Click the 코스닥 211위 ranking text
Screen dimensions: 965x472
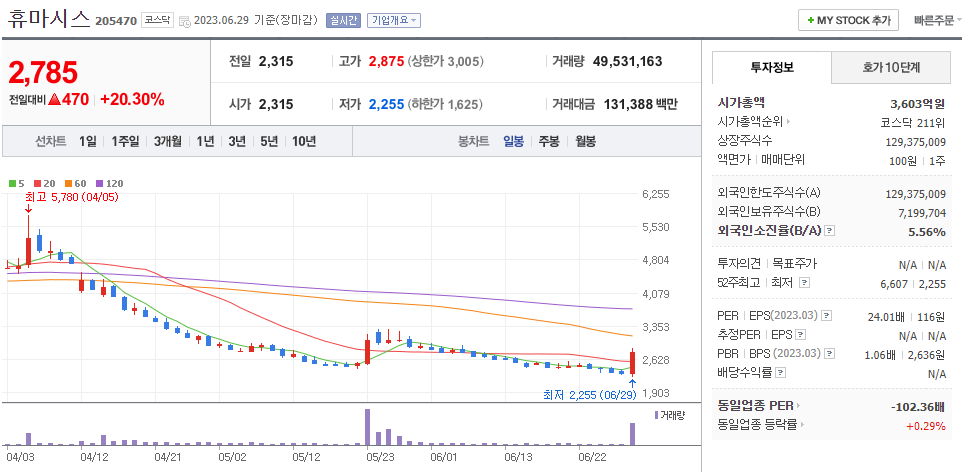[x=913, y=122]
